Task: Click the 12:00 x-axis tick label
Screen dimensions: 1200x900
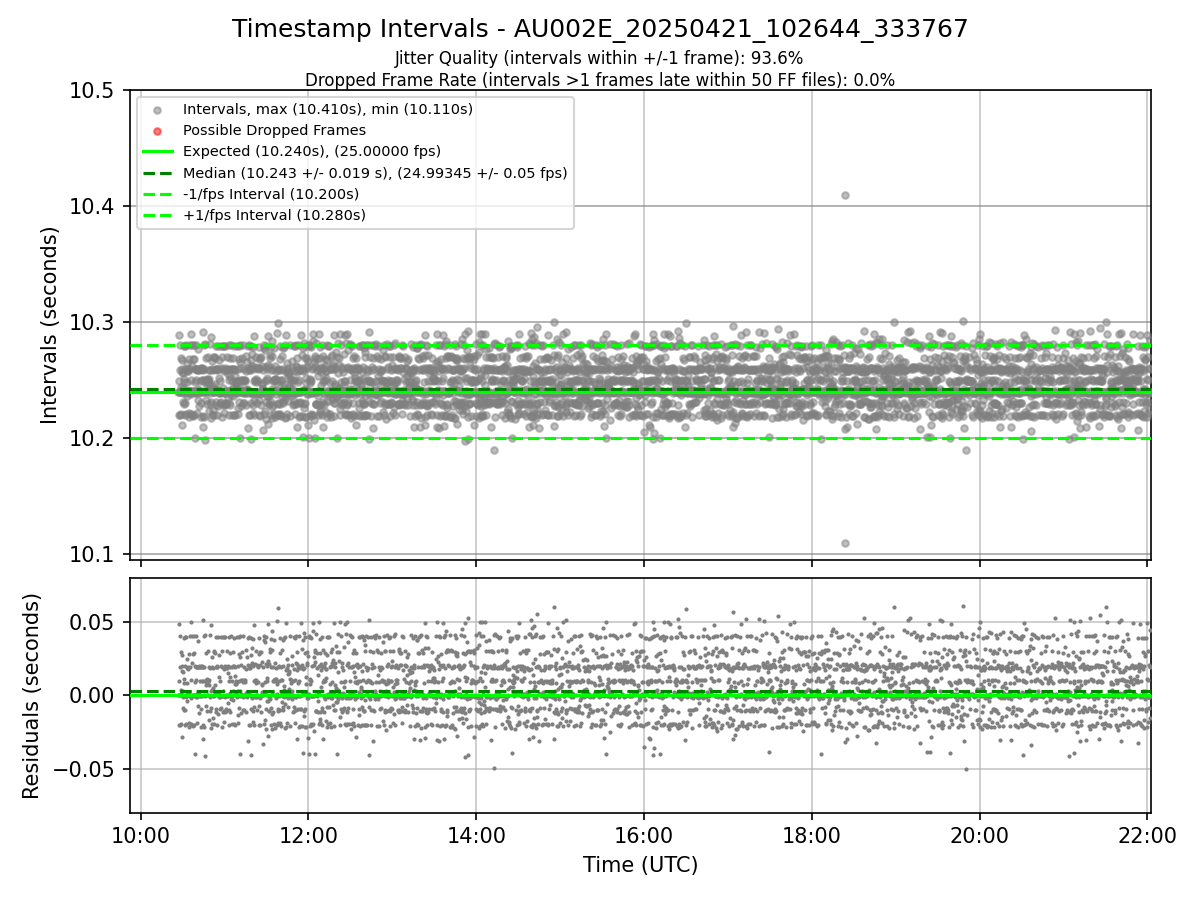Action: [308, 836]
